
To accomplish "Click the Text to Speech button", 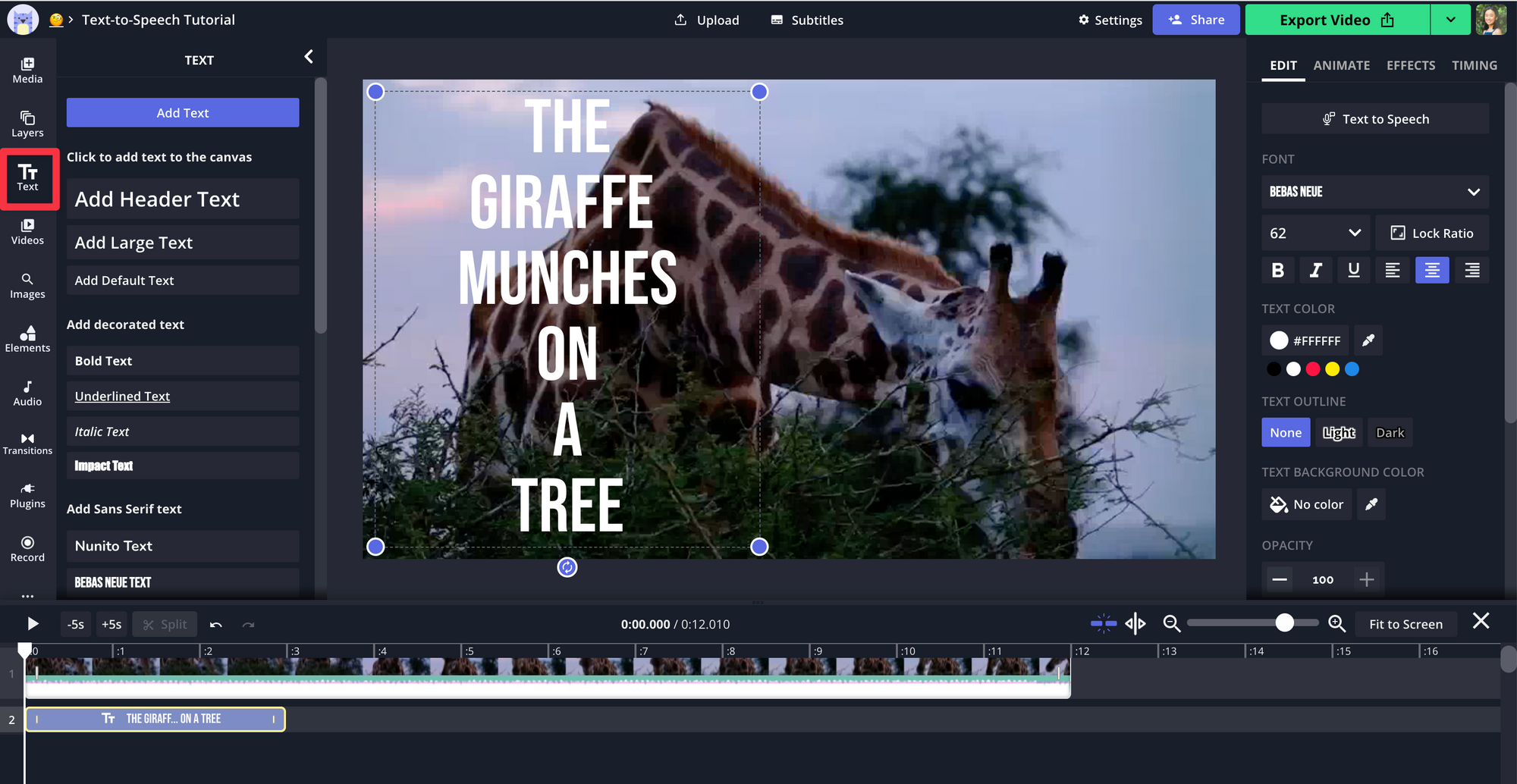I will 1375,119.
